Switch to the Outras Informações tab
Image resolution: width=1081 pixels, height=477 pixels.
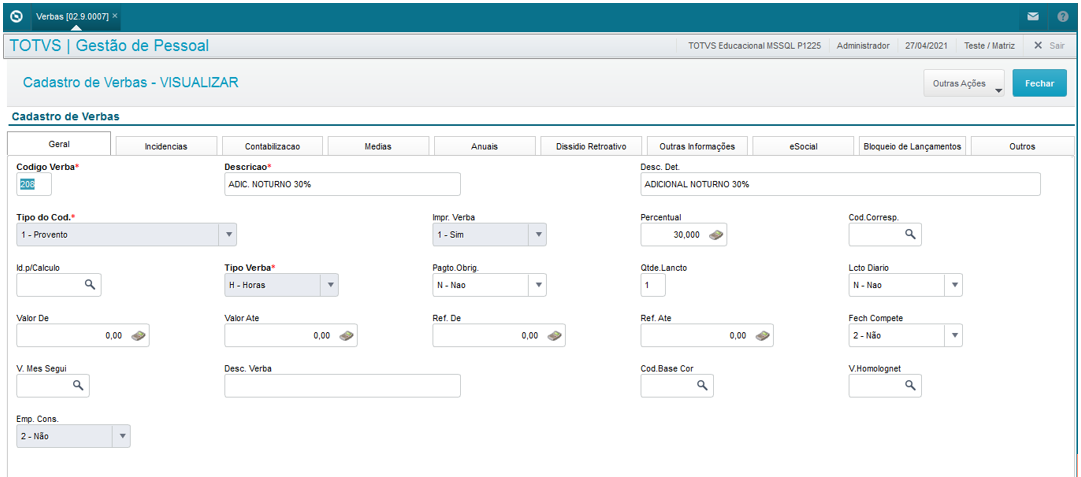pos(697,146)
